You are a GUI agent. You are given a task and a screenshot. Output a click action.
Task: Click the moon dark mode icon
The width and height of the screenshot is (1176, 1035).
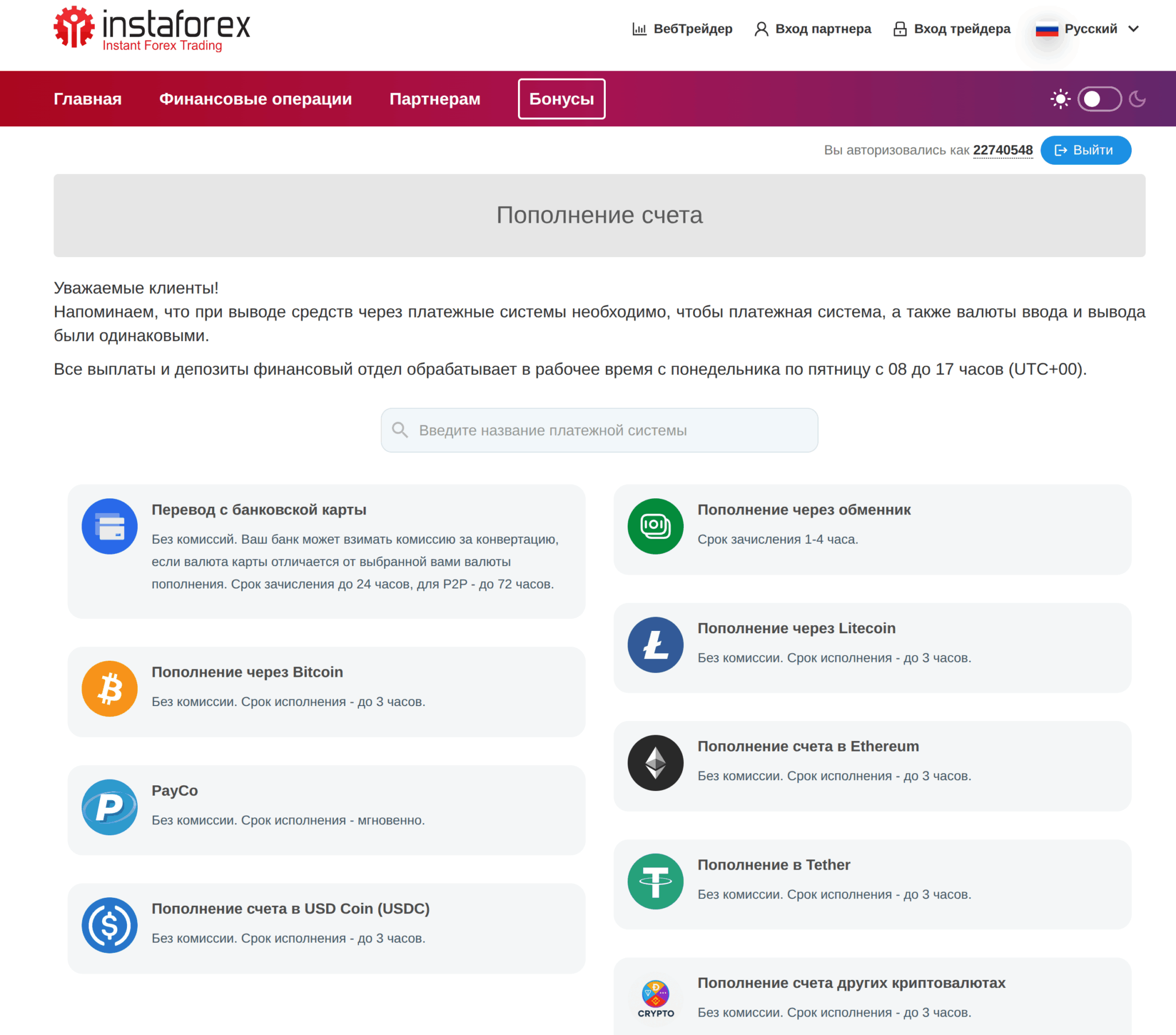tap(1137, 99)
